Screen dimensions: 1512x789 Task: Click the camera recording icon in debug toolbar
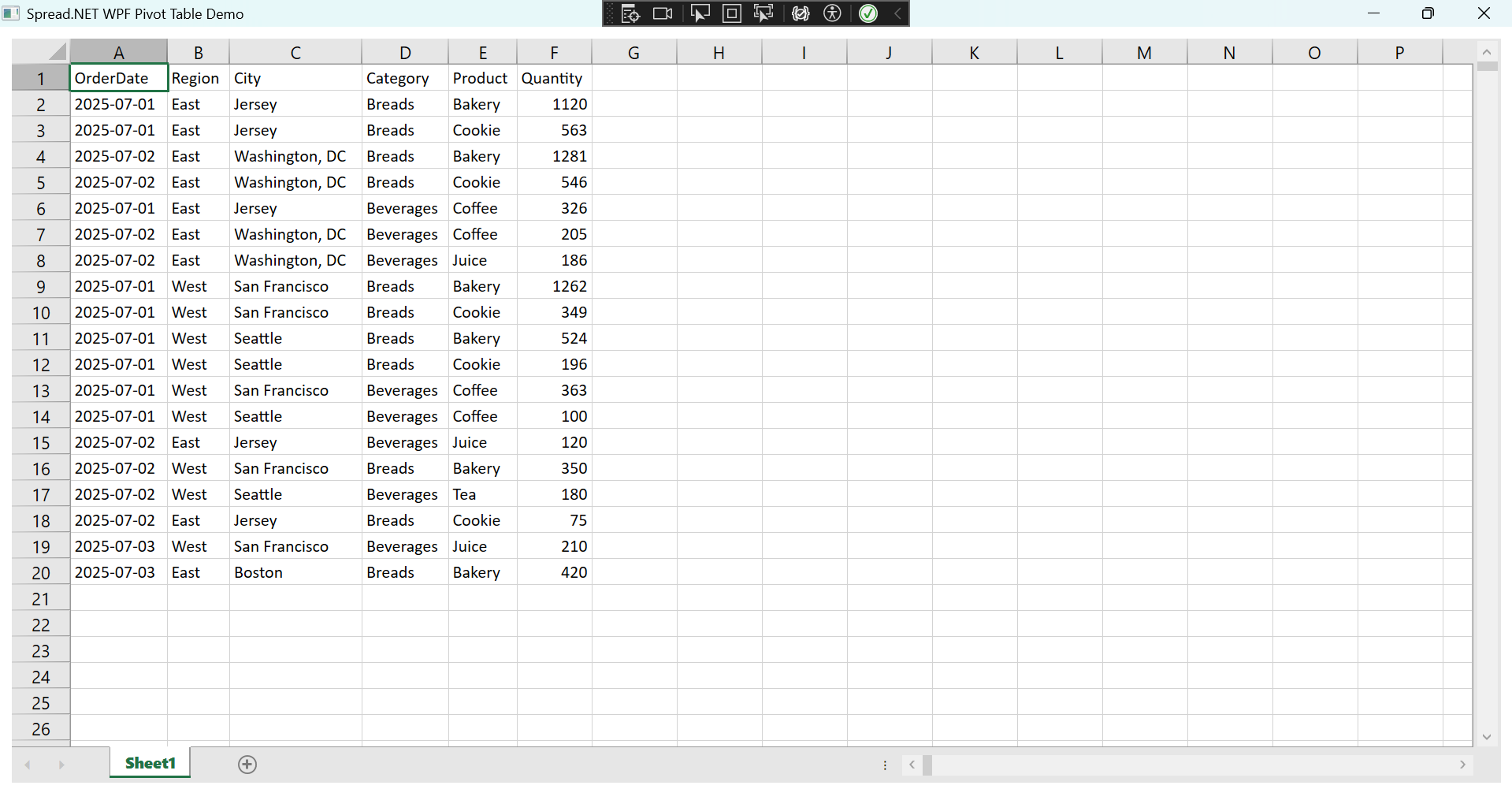pyautogui.click(x=663, y=13)
